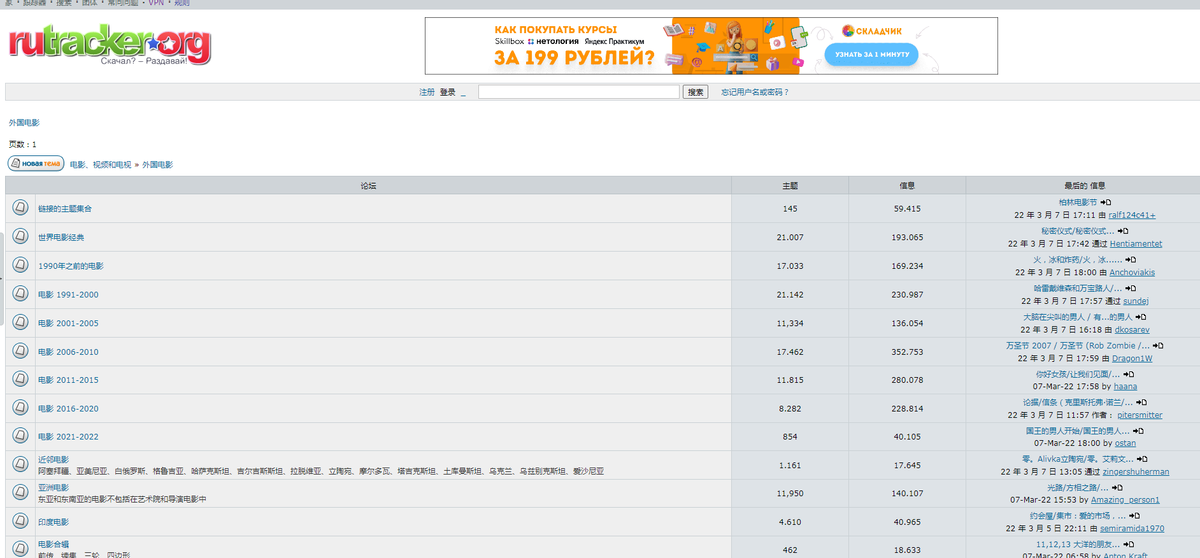The image size is (1200, 558).
Task: Jump to latest post icon after 光路/方相之路
Action: coord(1115,487)
